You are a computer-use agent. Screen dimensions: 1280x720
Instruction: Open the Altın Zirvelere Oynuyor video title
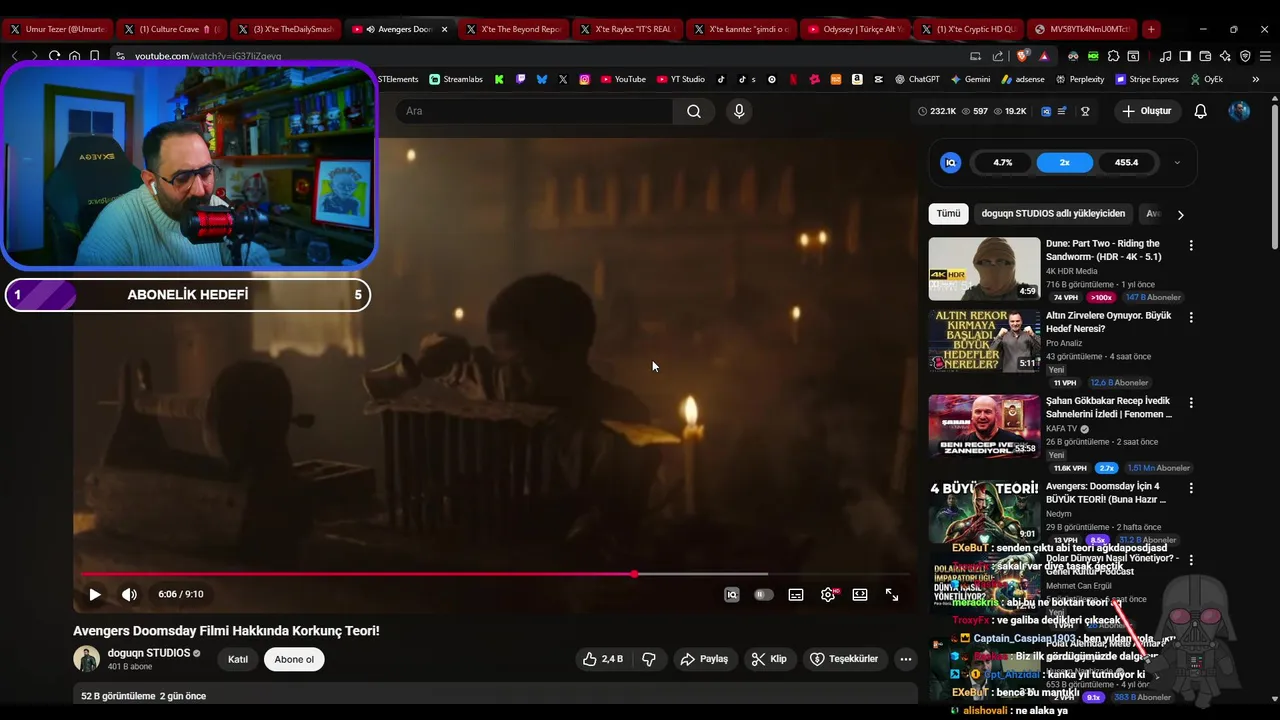(1108, 322)
